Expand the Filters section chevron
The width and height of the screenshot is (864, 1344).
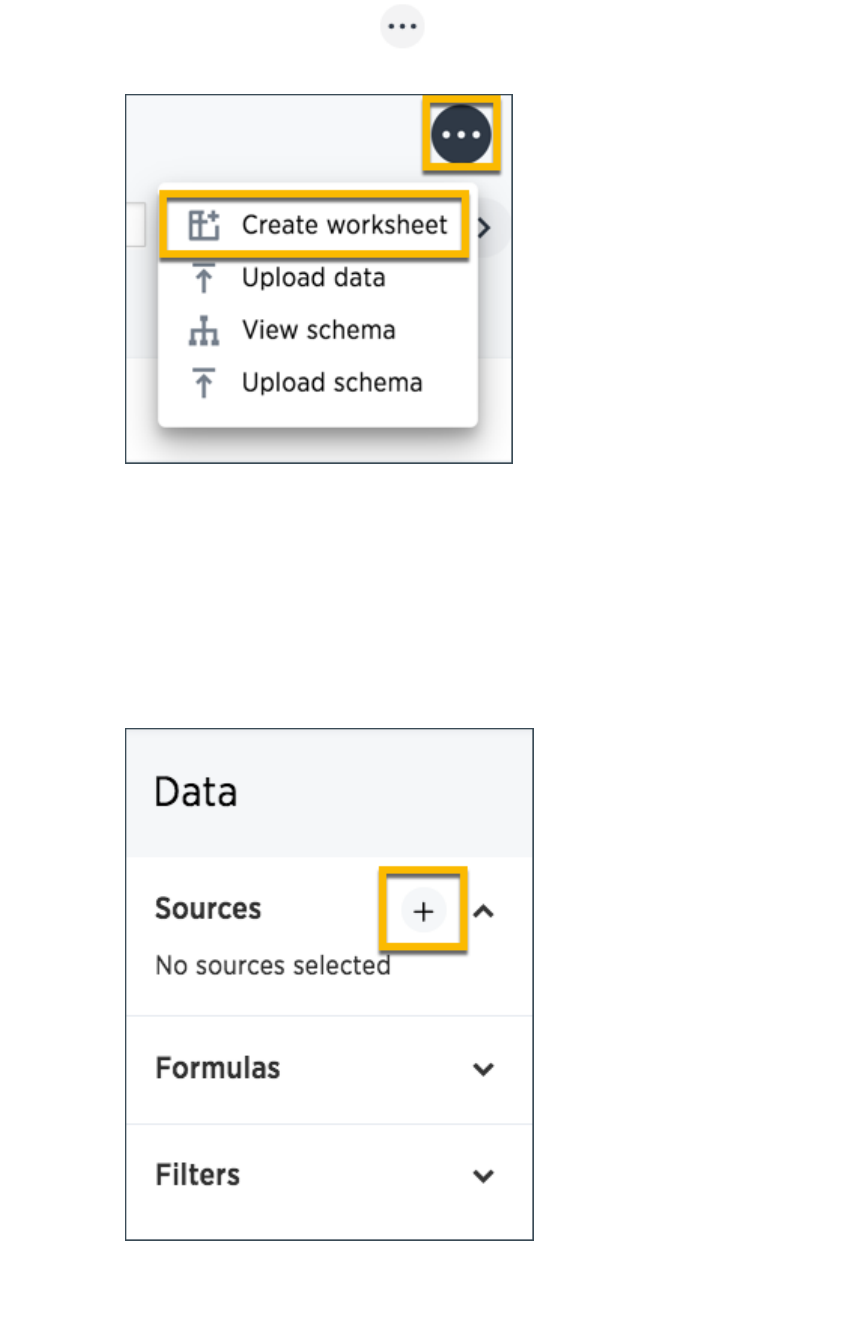[483, 1176]
